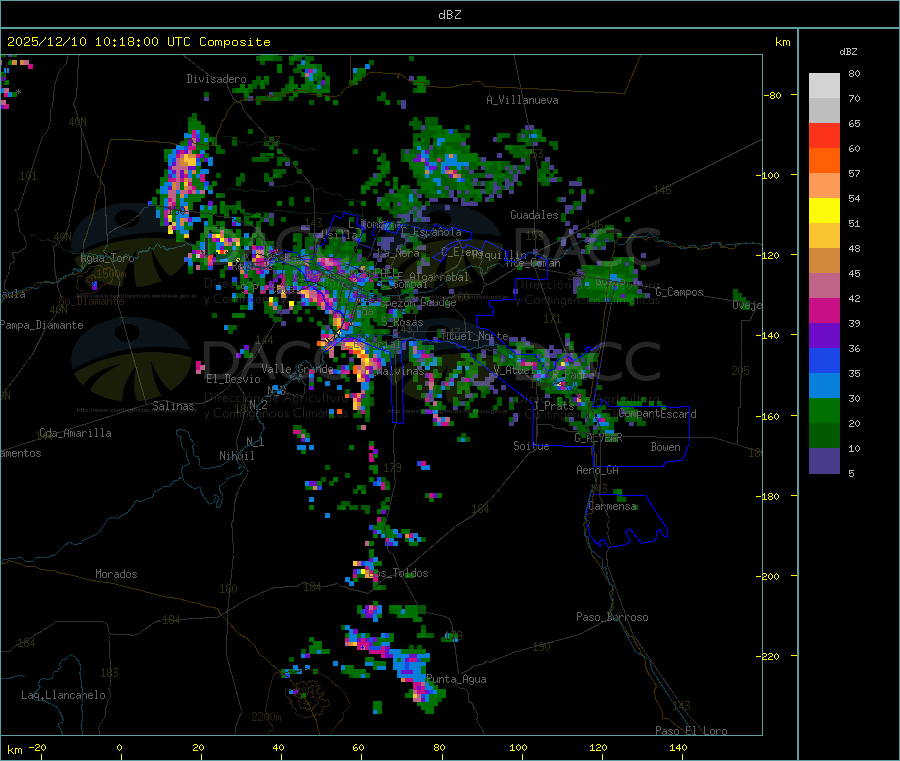This screenshot has width=900, height=761.
Task: Click the 51 dBZ yellow color swatch
Action: (x=824, y=211)
